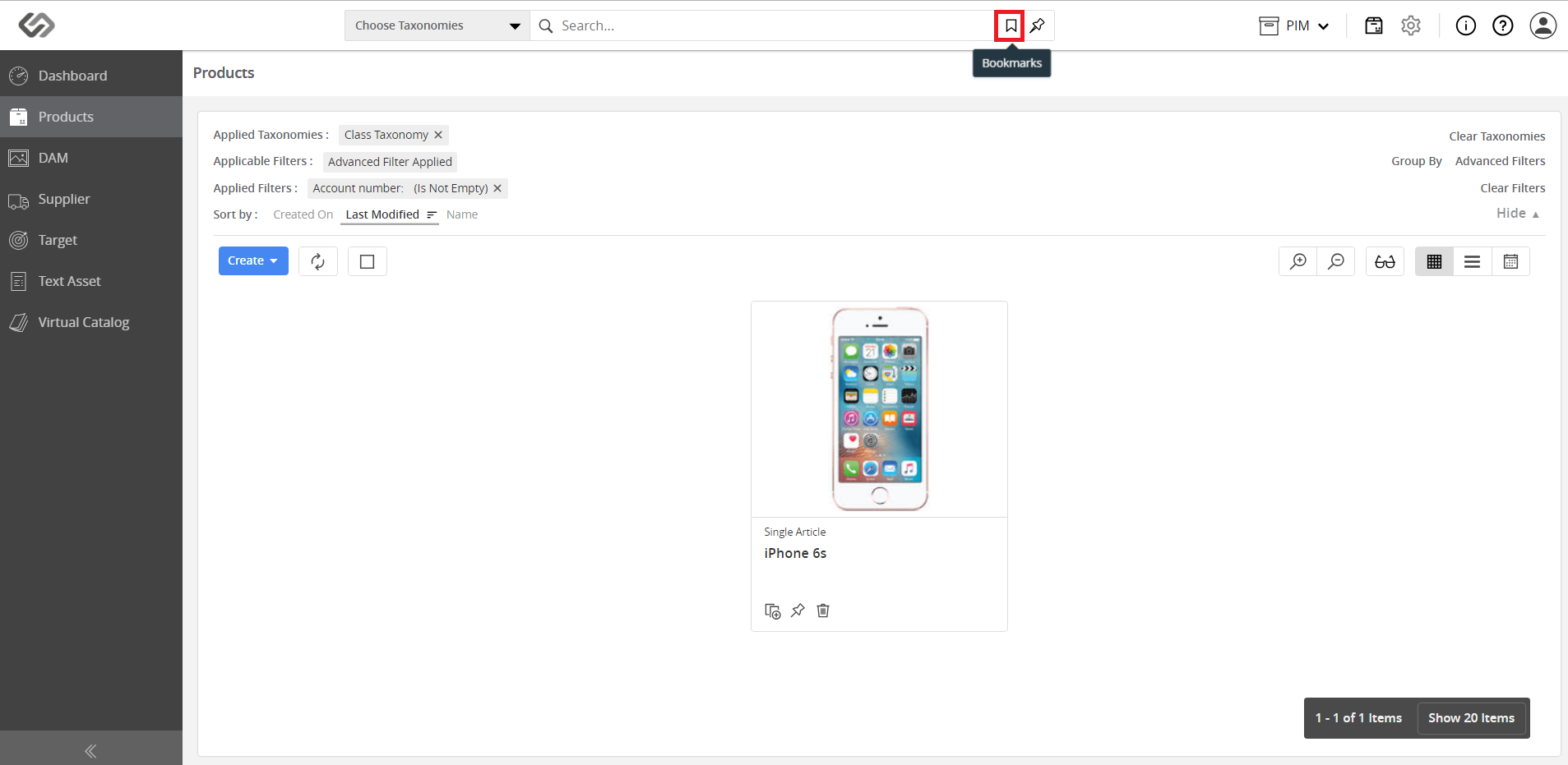Open Show 20 Items selector
This screenshot has width=1568, height=765.
point(1471,718)
